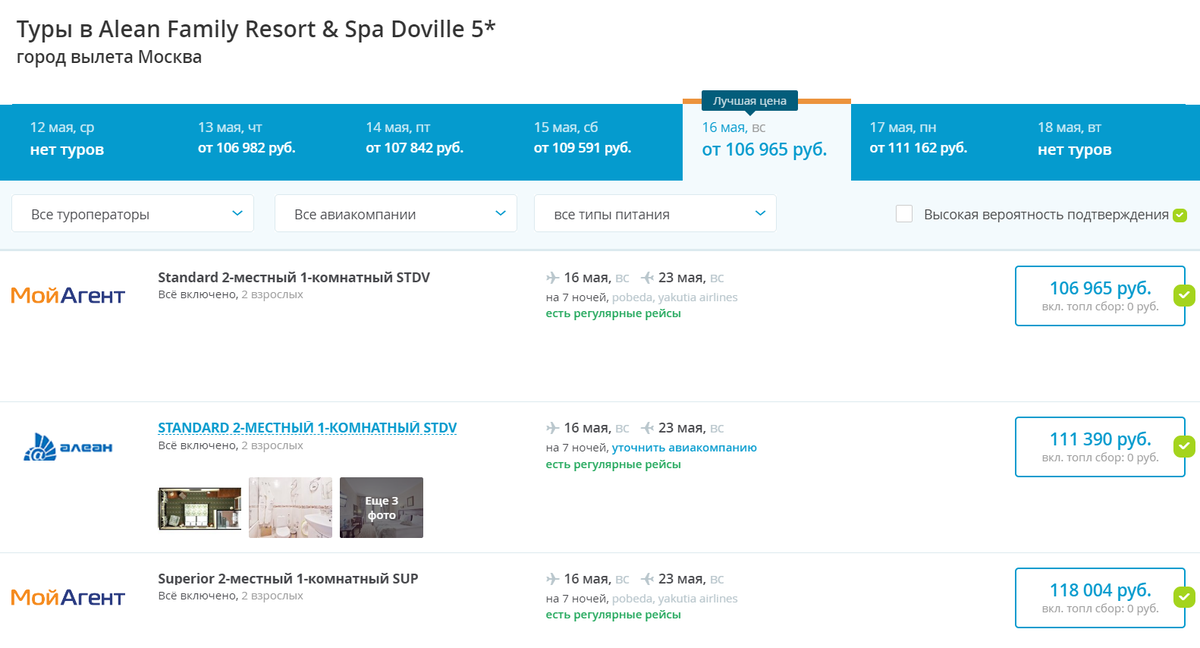
Task: Click Superior 2-местный 1-комнатный SUP title
Action: tap(288, 579)
